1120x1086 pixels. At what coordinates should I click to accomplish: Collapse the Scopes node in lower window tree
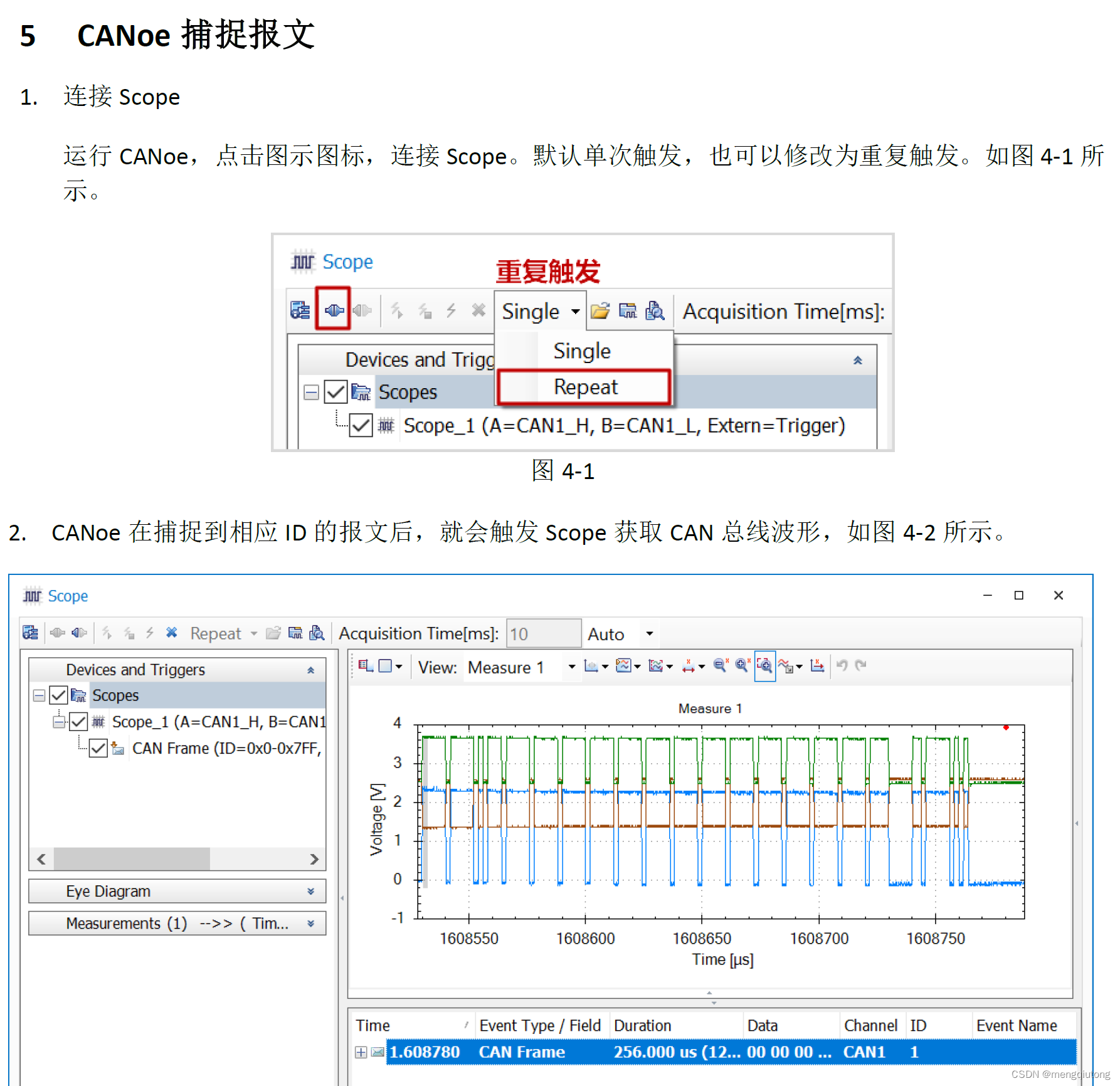39,695
